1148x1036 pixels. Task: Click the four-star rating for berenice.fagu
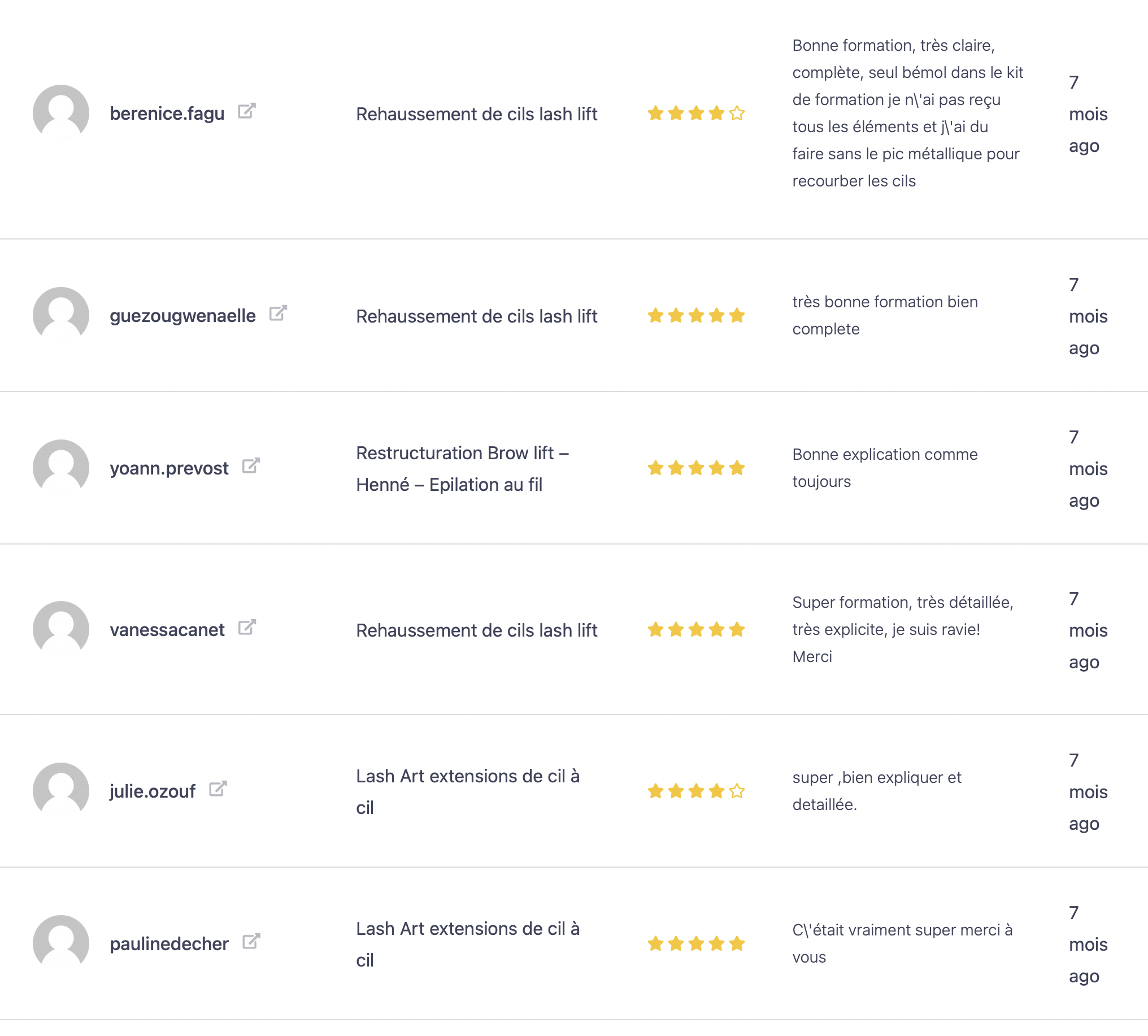click(x=695, y=114)
